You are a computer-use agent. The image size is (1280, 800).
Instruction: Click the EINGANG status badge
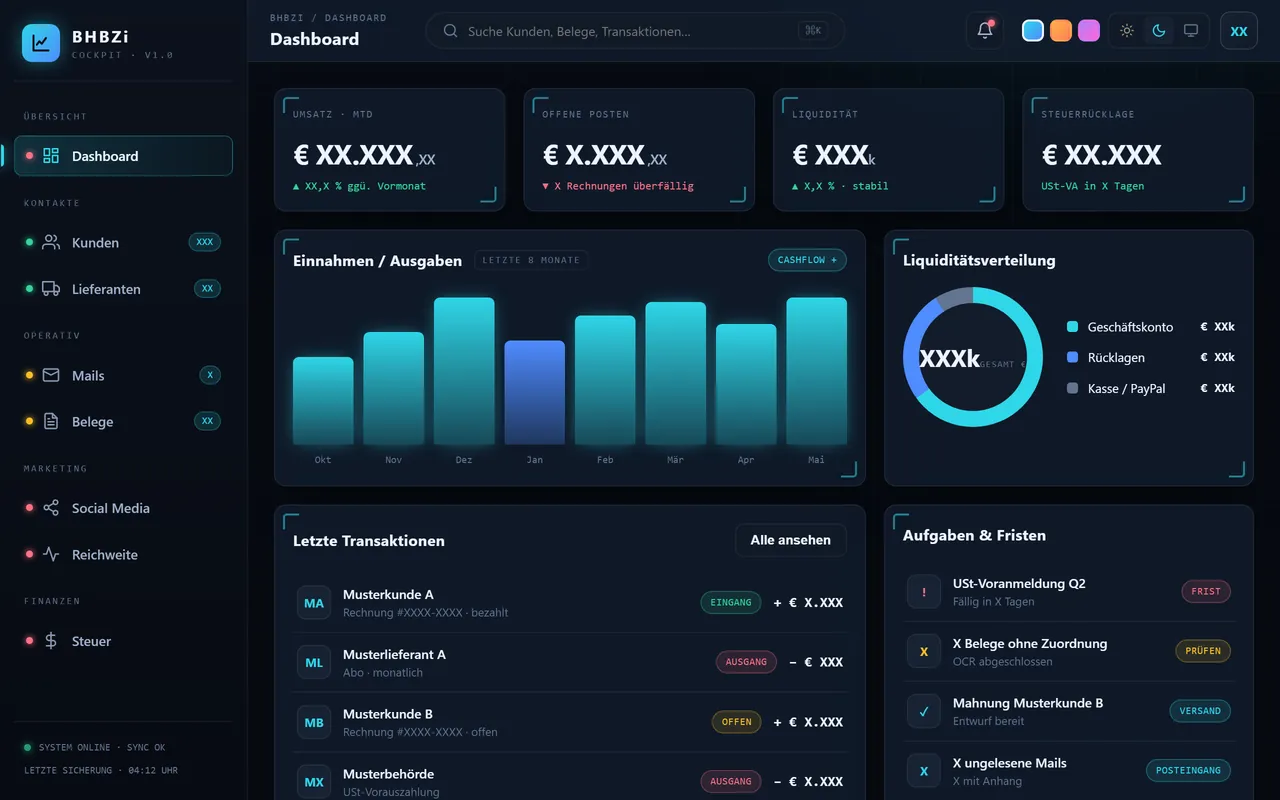pyautogui.click(x=731, y=602)
